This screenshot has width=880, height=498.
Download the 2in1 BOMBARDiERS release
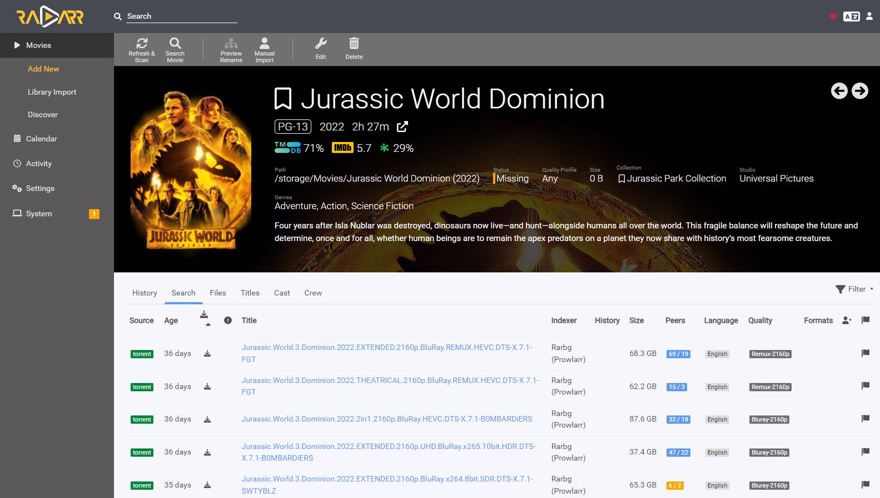click(207, 419)
